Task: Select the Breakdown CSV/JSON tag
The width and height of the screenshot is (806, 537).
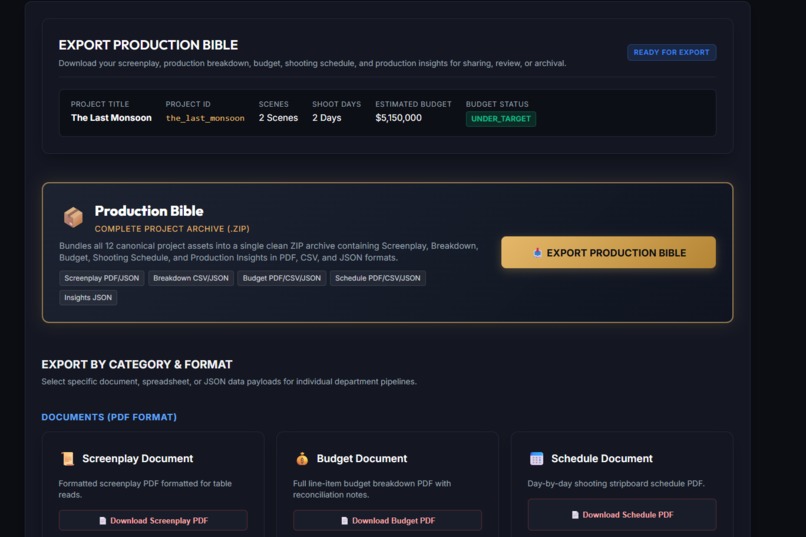Action: click(191, 278)
